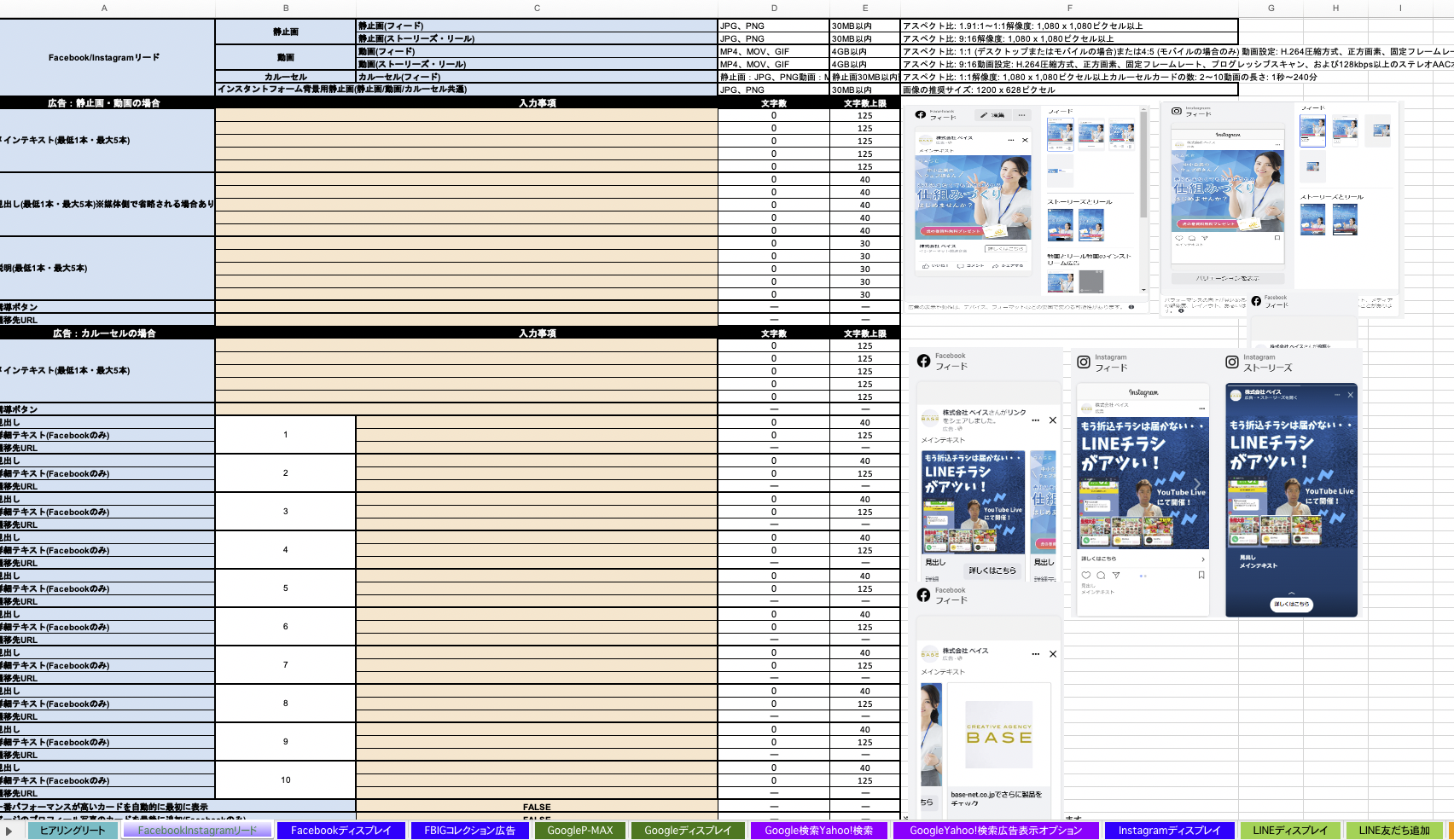The width and height of the screenshot is (1454, 840).
Task: Click the Facebook logo in top-left static ad preview
Action: (x=920, y=114)
